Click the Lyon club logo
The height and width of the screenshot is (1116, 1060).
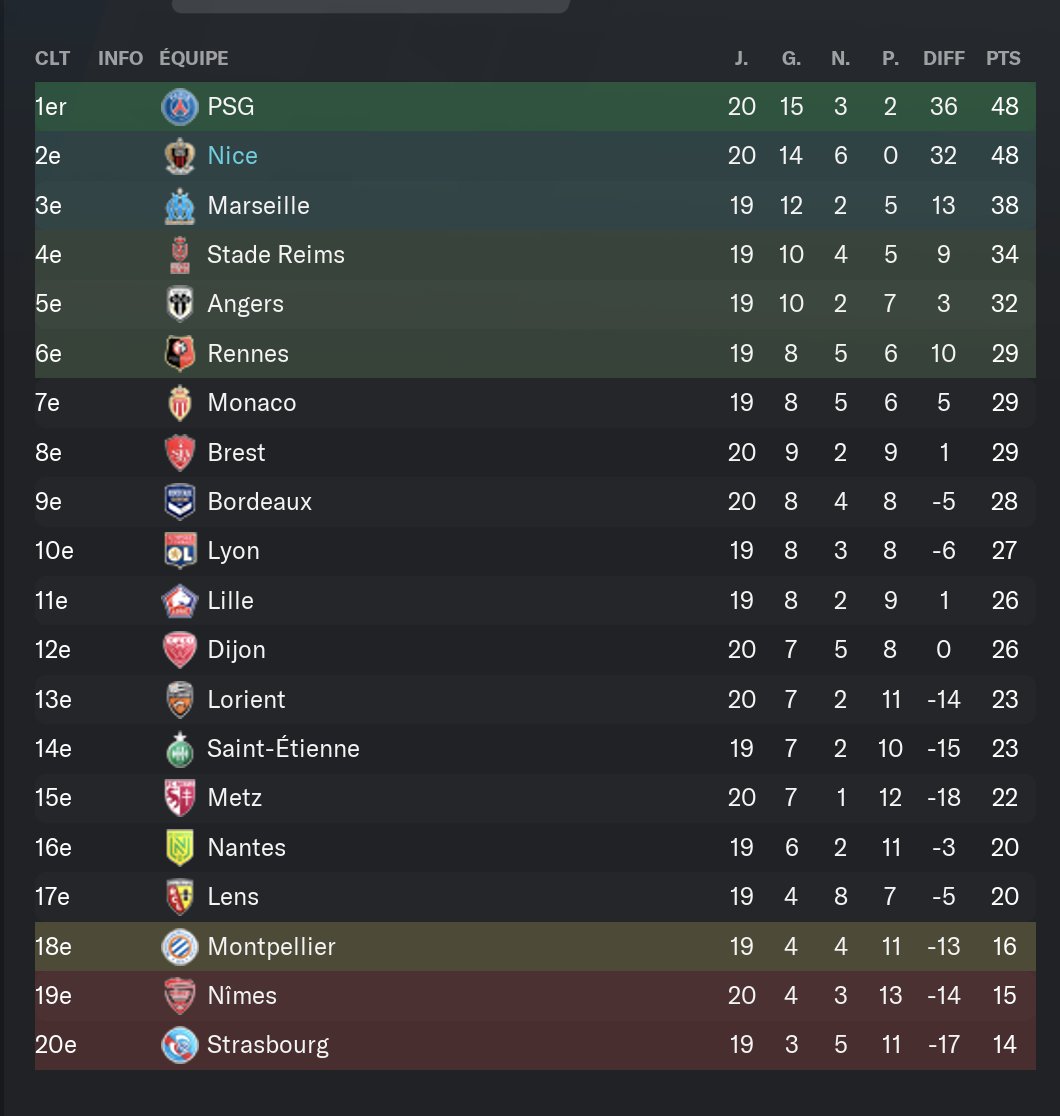pyautogui.click(x=180, y=551)
